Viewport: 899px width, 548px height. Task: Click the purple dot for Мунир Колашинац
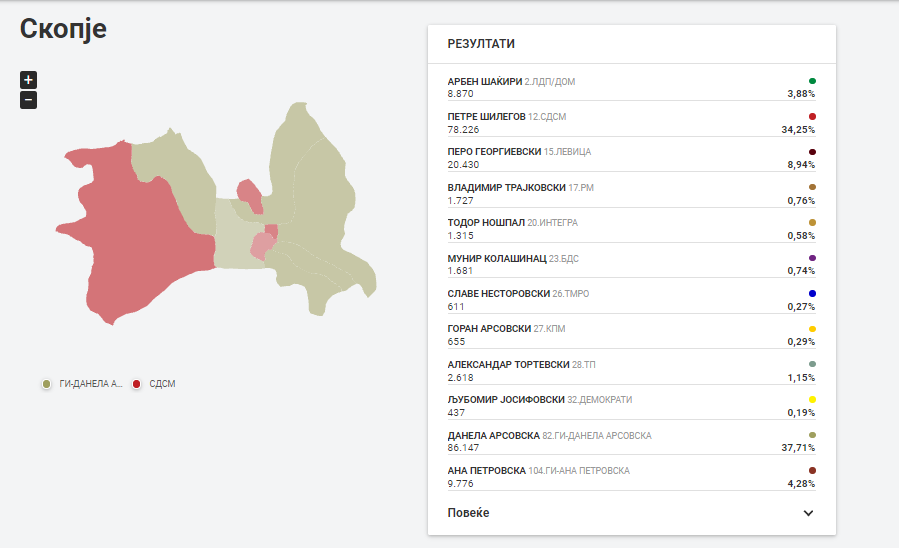click(812, 258)
